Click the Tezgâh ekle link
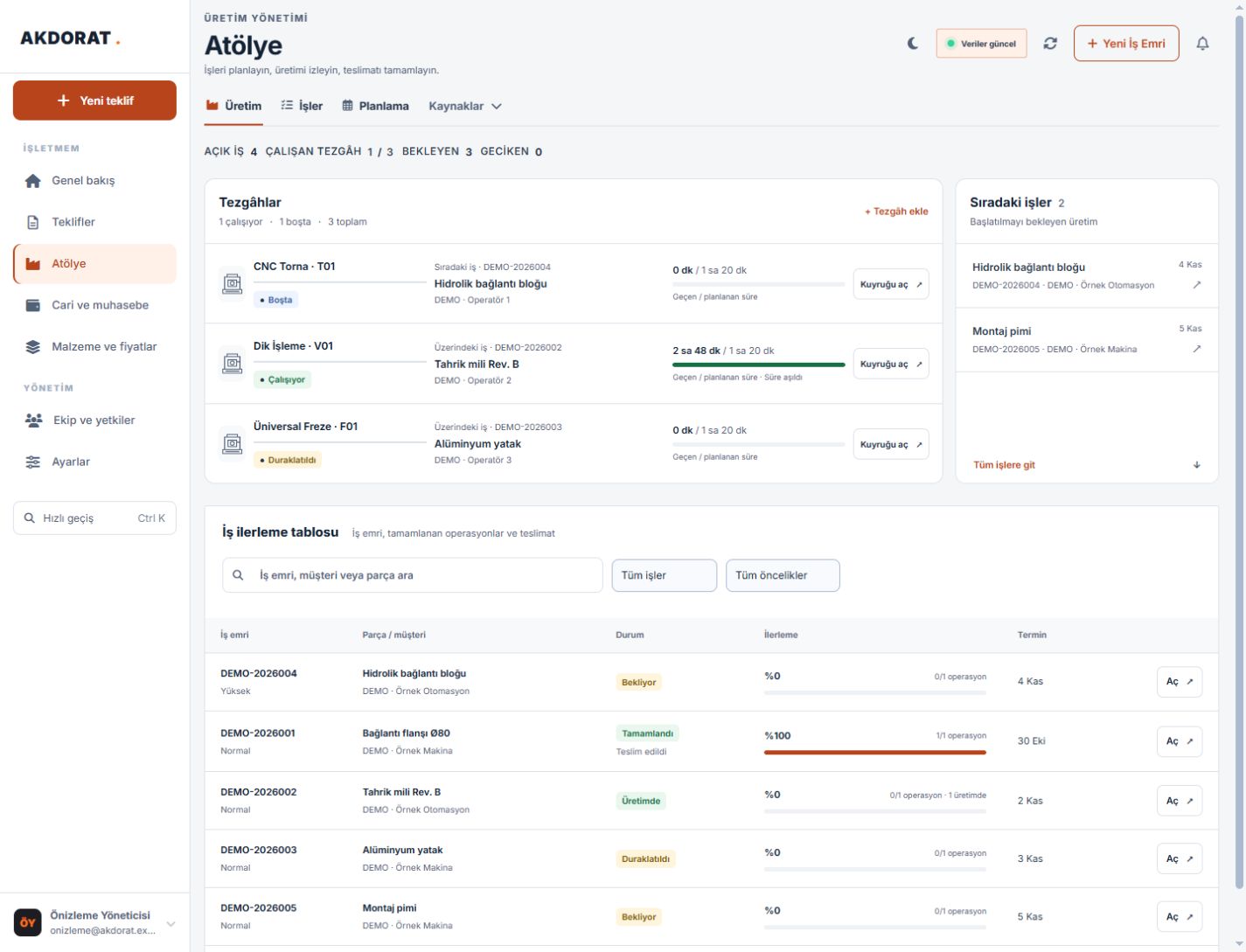The width and height of the screenshot is (1246, 952). (896, 212)
